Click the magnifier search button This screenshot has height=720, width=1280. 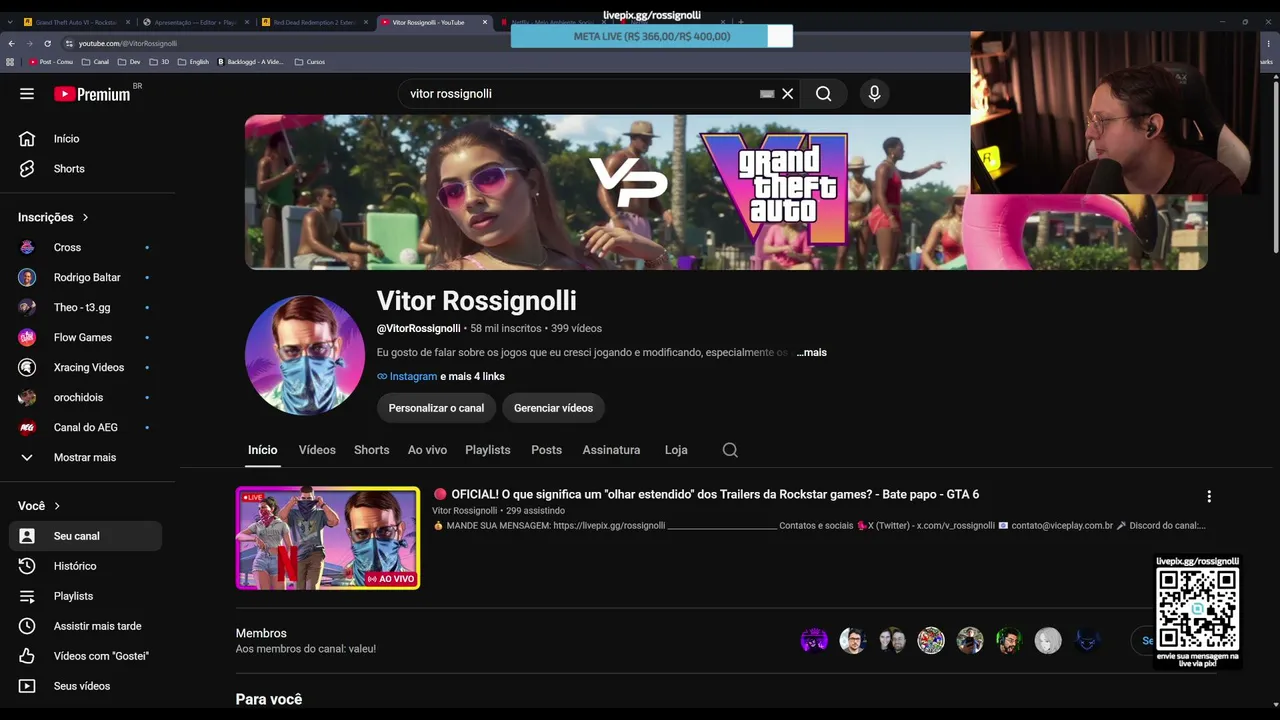(823, 94)
